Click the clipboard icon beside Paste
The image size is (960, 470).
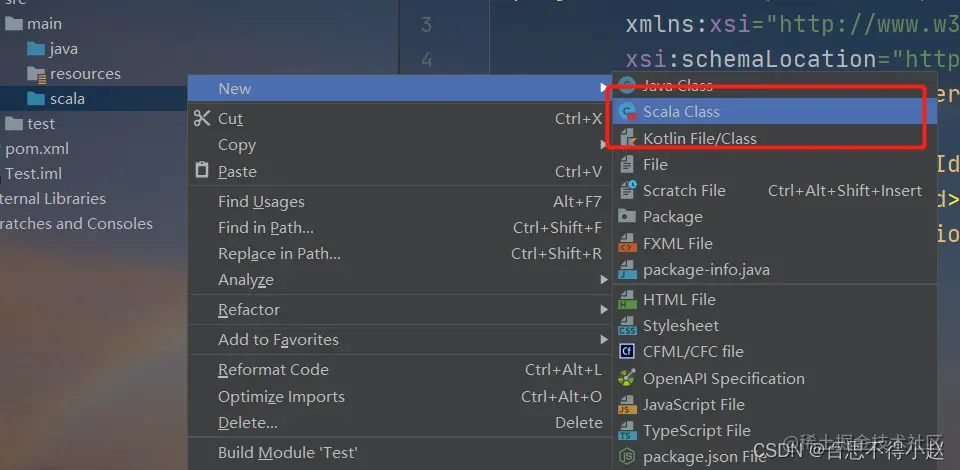(x=202, y=170)
